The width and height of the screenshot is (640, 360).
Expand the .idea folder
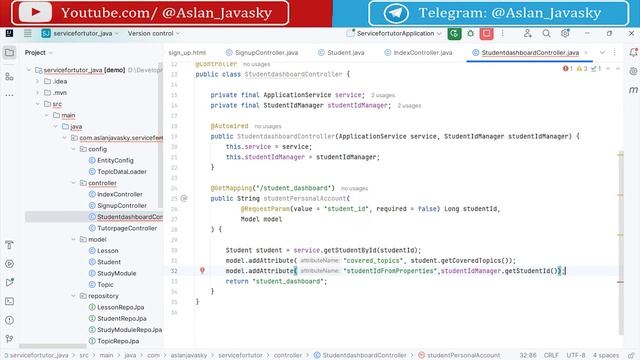[38, 81]
